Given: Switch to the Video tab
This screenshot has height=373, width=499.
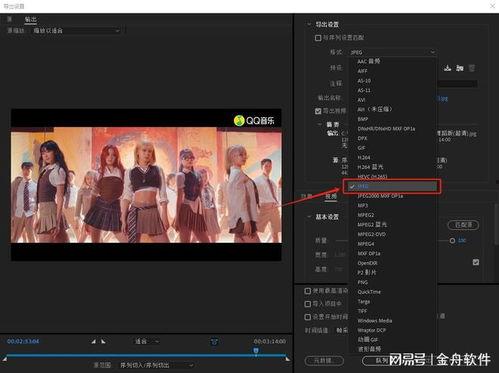Looking at the screenshot, I should coord(331,197).
